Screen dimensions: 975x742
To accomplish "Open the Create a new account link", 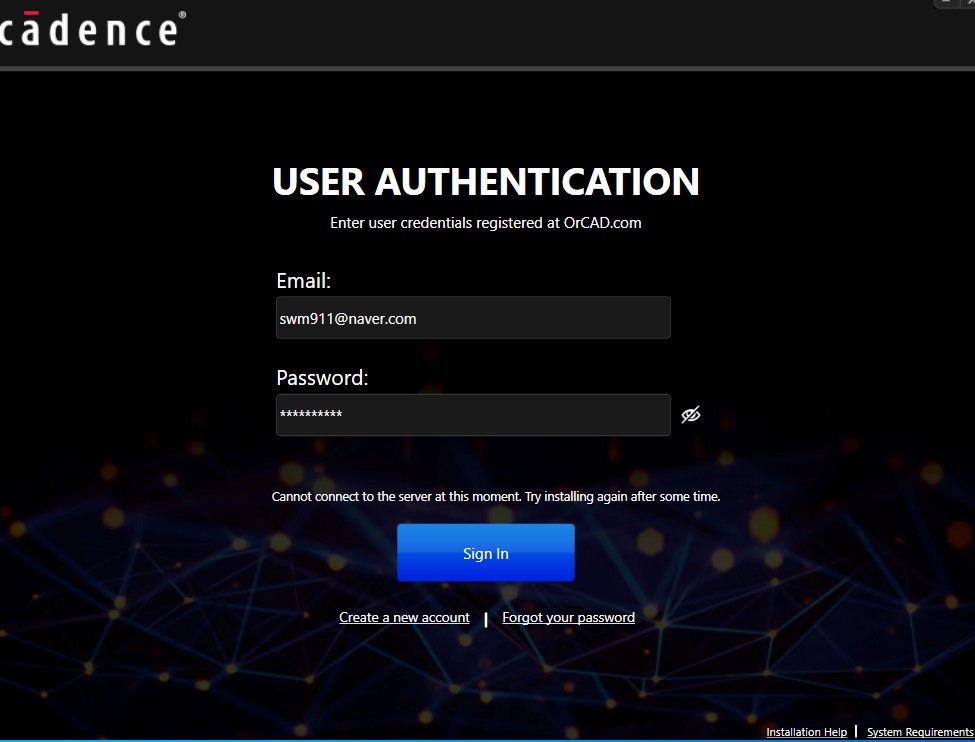I will pyautogui.click(x=404, y=618).
